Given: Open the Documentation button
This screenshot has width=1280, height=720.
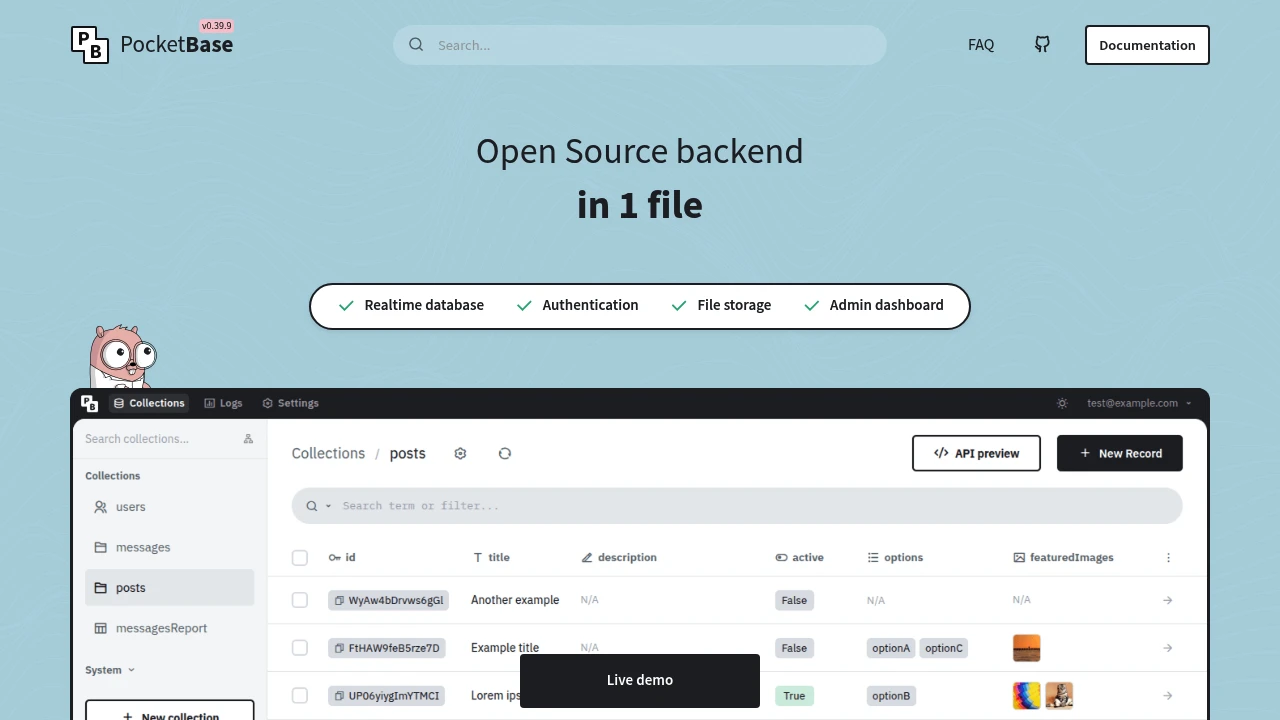Looking at the screenshot, I should 1147,45.
